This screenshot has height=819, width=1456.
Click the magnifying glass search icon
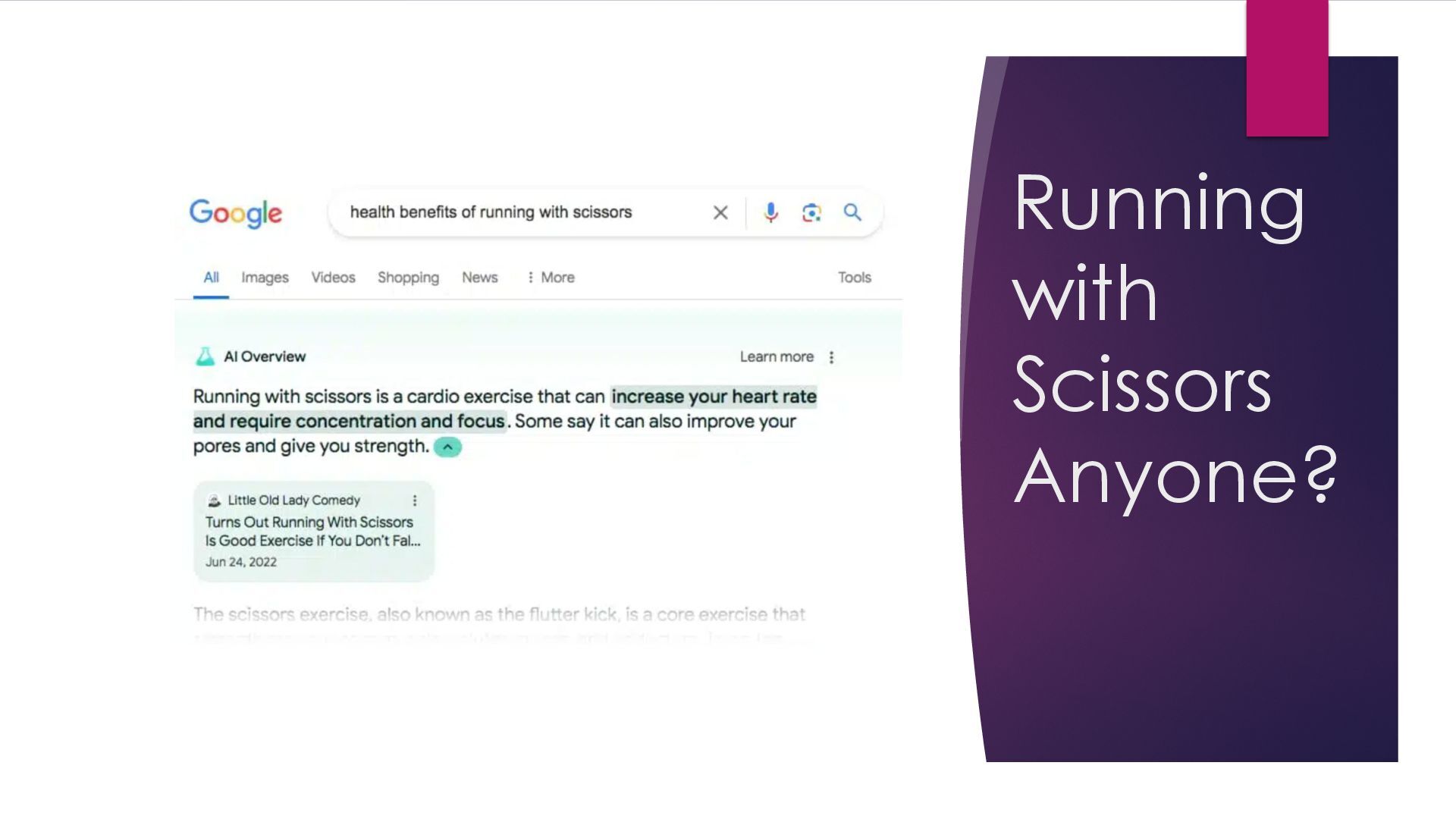coord(852,212)
